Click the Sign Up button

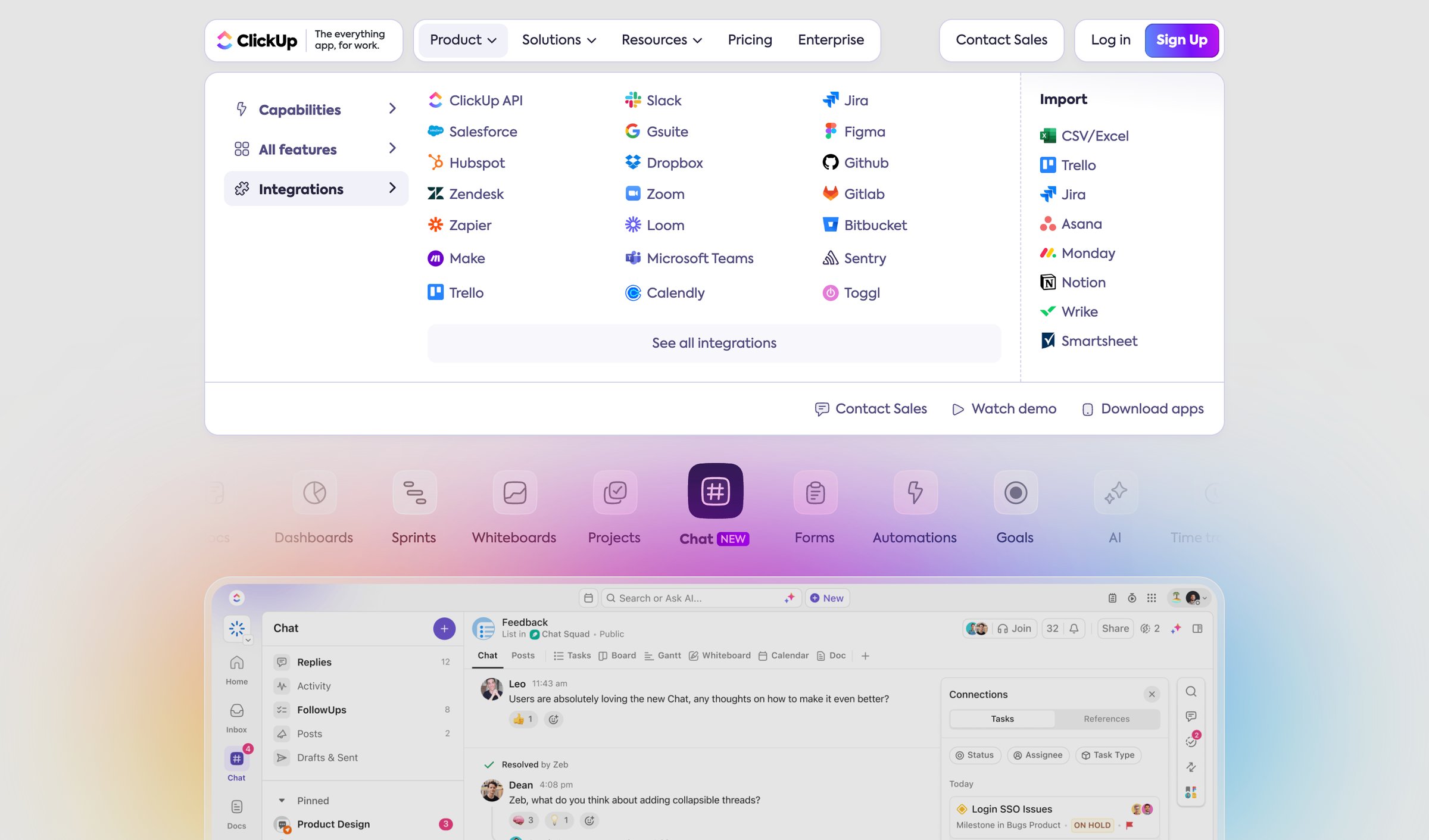pyautogui.click(x=1181, y=40)
